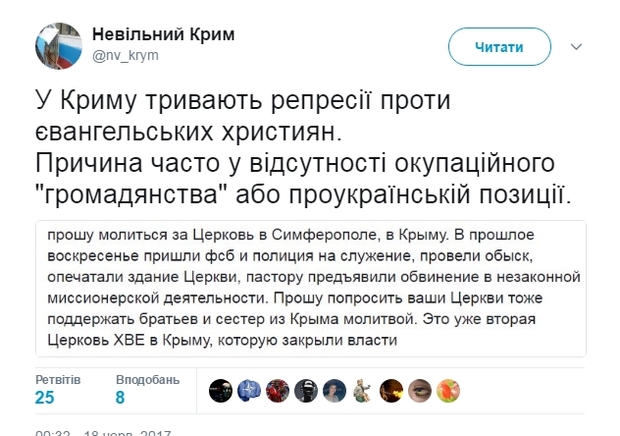Click the closed eye close-up avatar
The image size is (620, 436).
[x=423, y=388]
